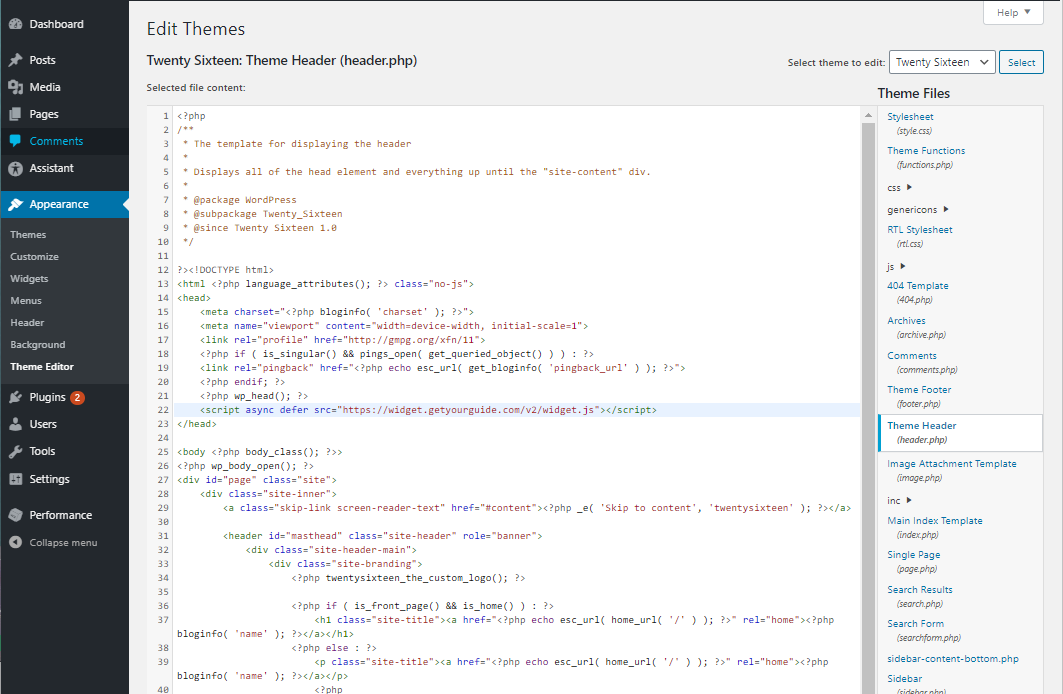Open Themes submenu link
This screenshot has height=694, width=1063.
pos(28,234)
